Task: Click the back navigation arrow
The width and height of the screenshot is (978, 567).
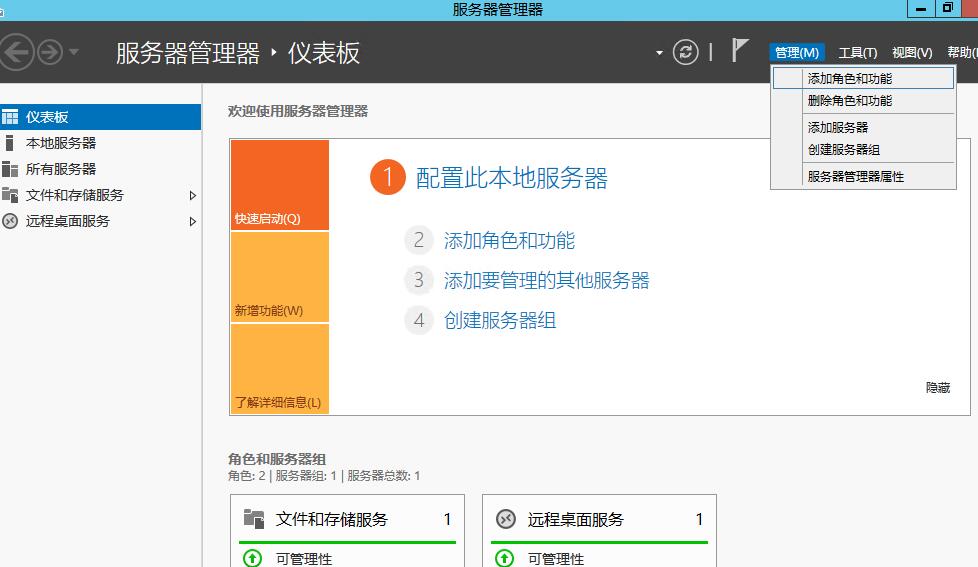Action: [x=19, y=52]
